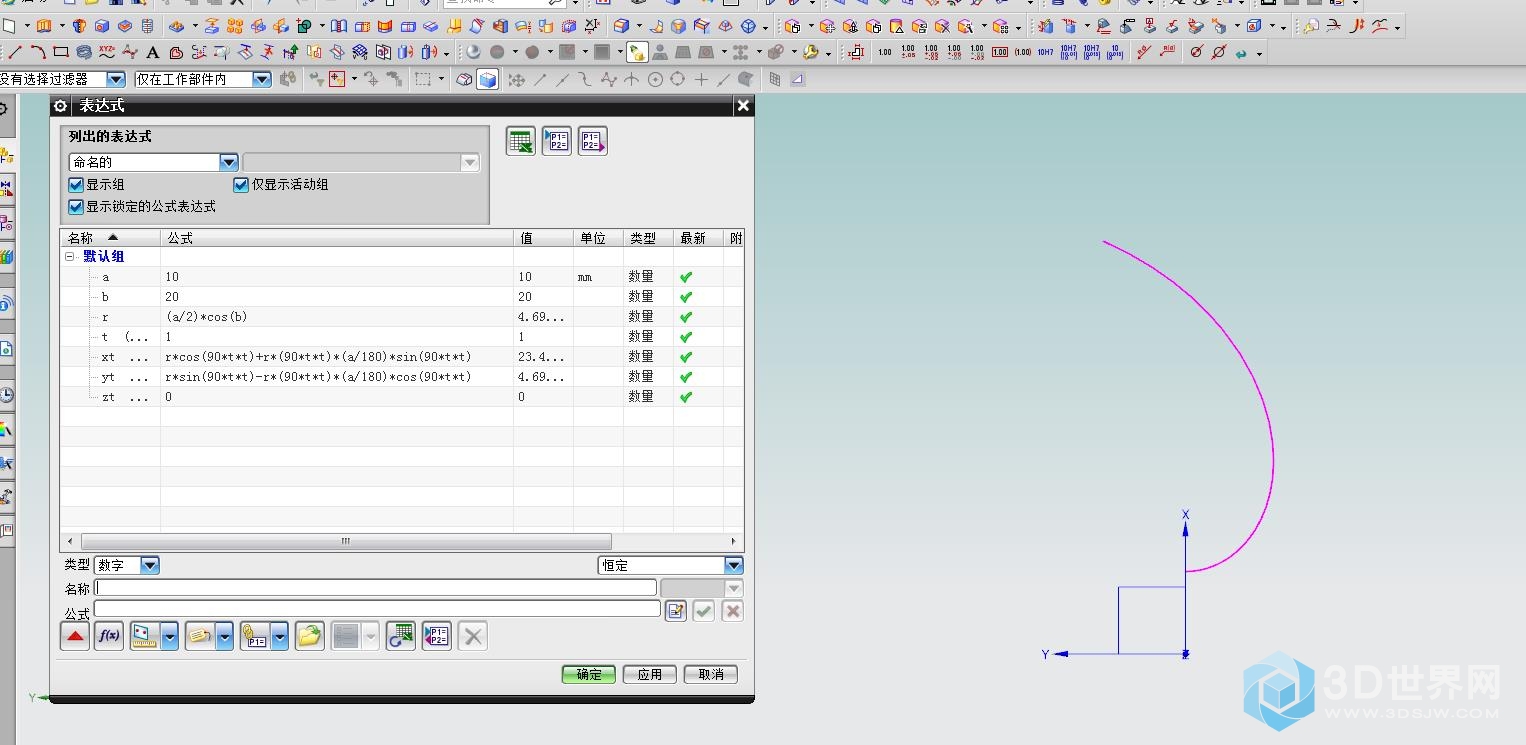Click the 取消 button
1526x745 pixels.
[x=711, y=674]
